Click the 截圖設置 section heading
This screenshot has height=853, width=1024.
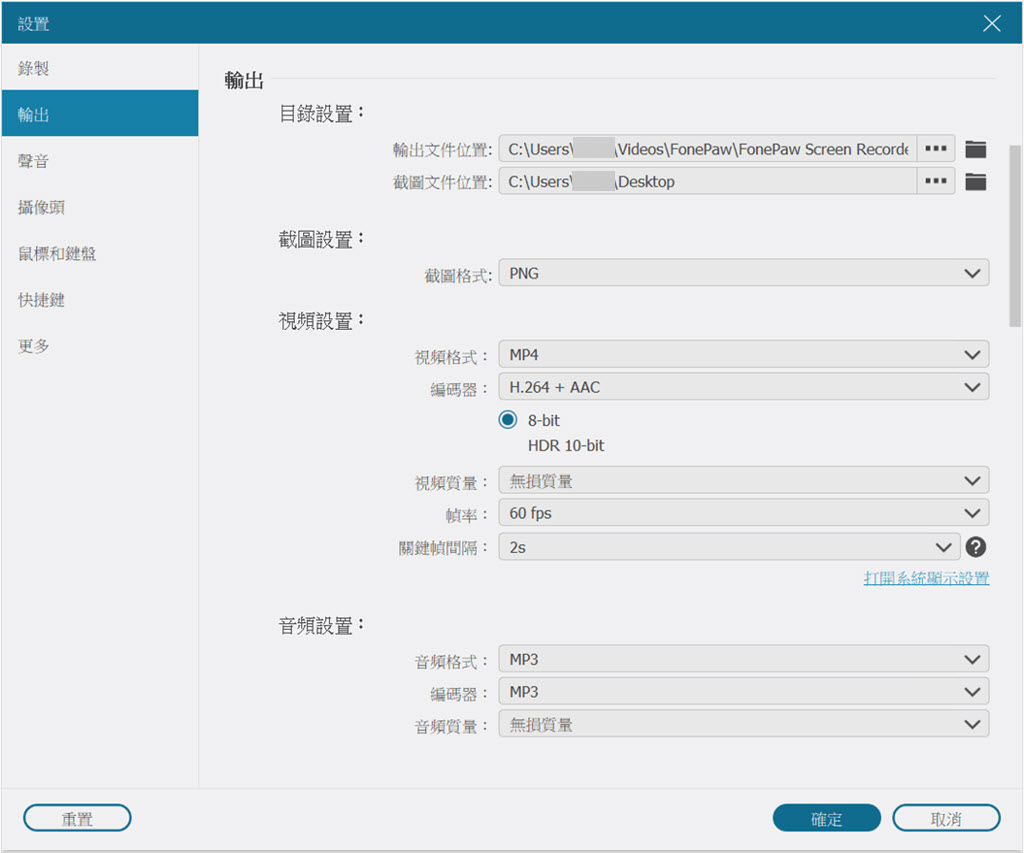pyautogui.click(x=321, y=239)
